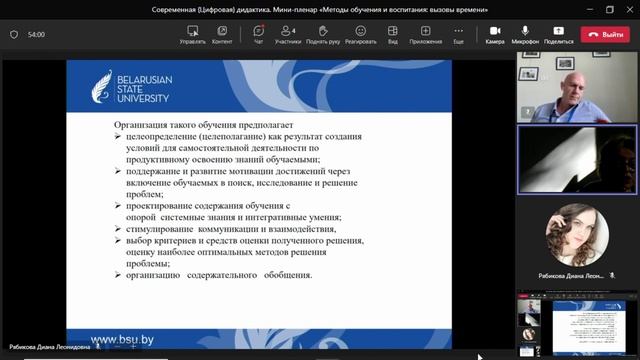Select the shared-screen preview thumbnail at bottom right
The image size is (640, 360).
577,323
